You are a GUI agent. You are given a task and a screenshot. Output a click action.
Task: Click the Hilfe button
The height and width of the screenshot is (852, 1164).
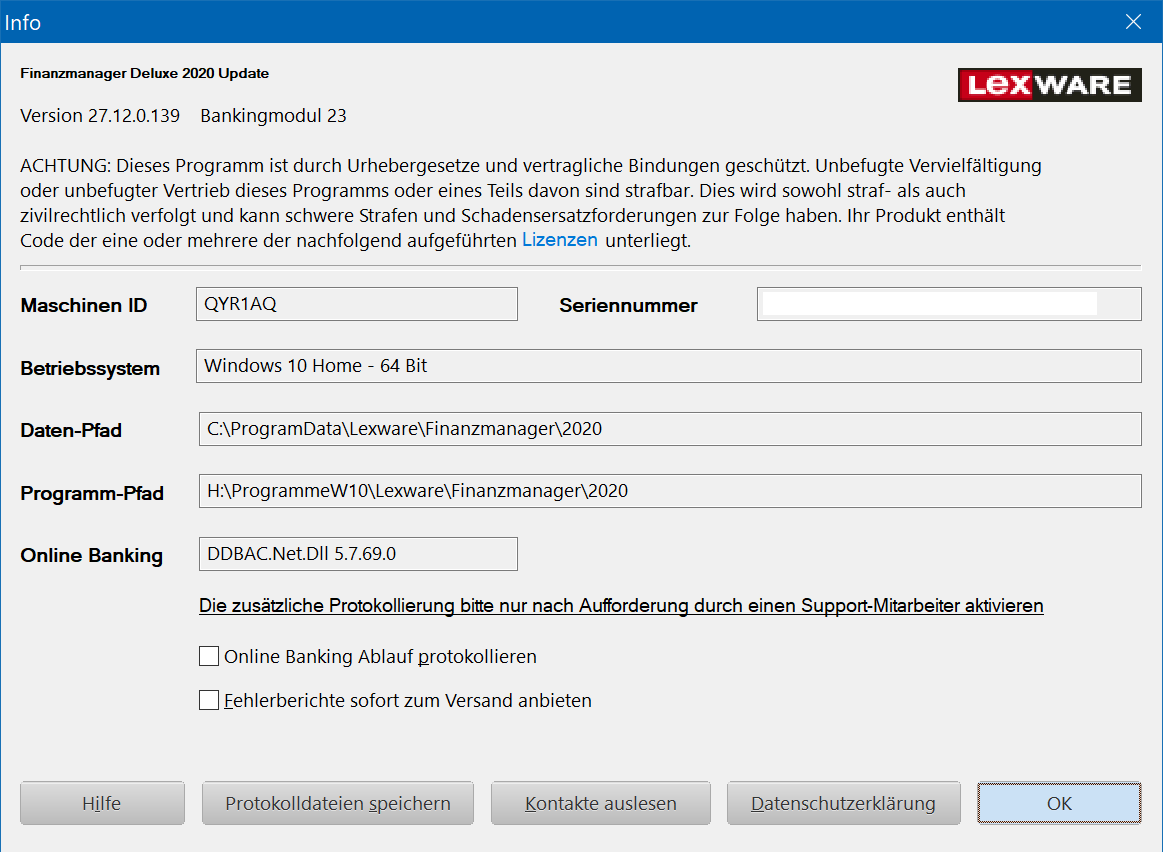pos(102,803)
